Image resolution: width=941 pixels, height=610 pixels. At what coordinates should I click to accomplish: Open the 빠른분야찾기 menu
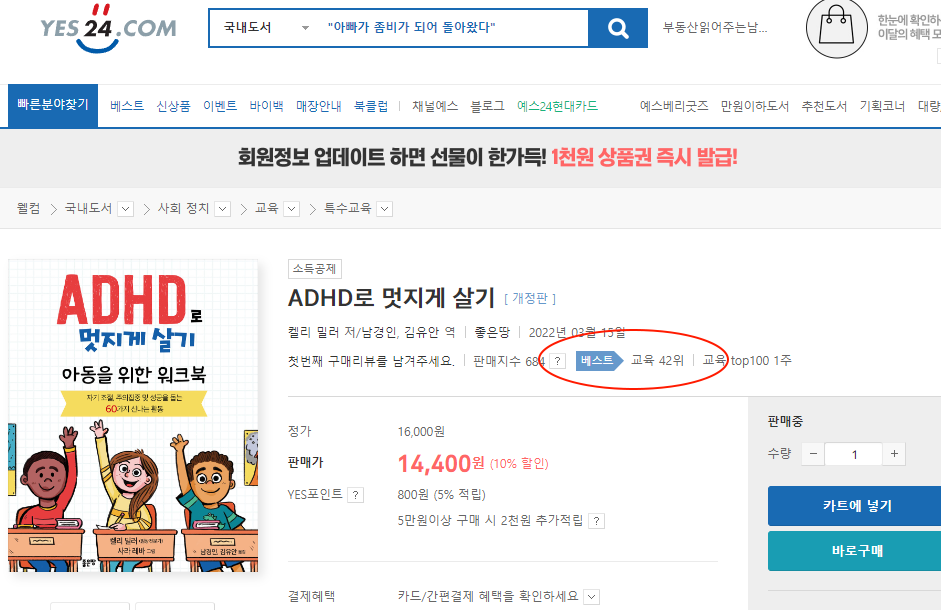(53, 105)
